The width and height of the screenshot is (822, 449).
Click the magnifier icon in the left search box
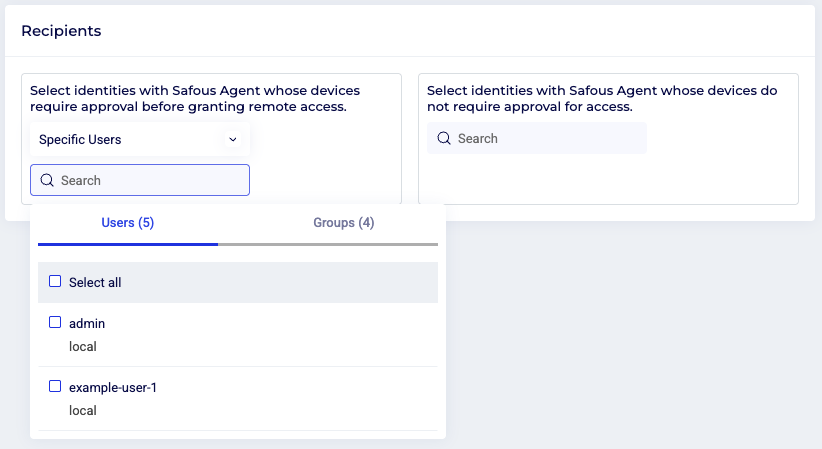[47, 181]
